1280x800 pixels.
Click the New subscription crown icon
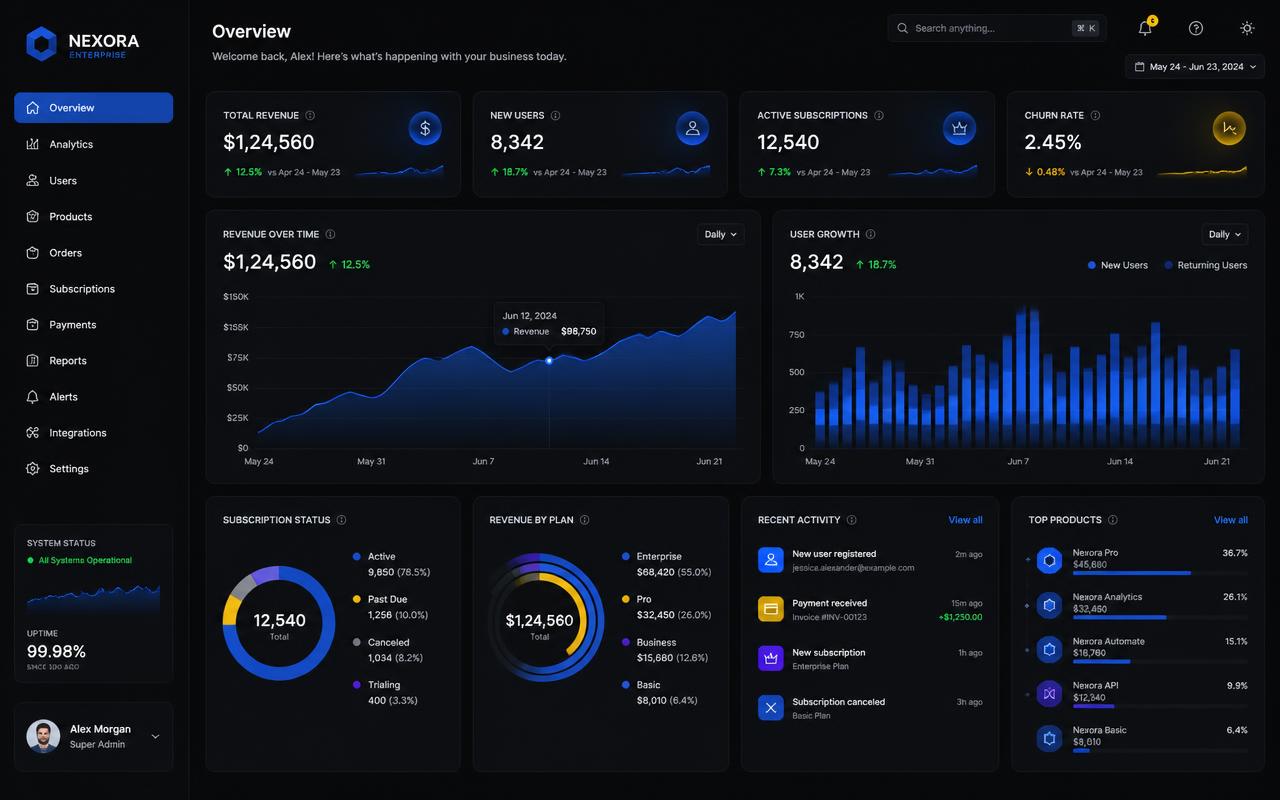pyautogui.click(x=771, y=659)
